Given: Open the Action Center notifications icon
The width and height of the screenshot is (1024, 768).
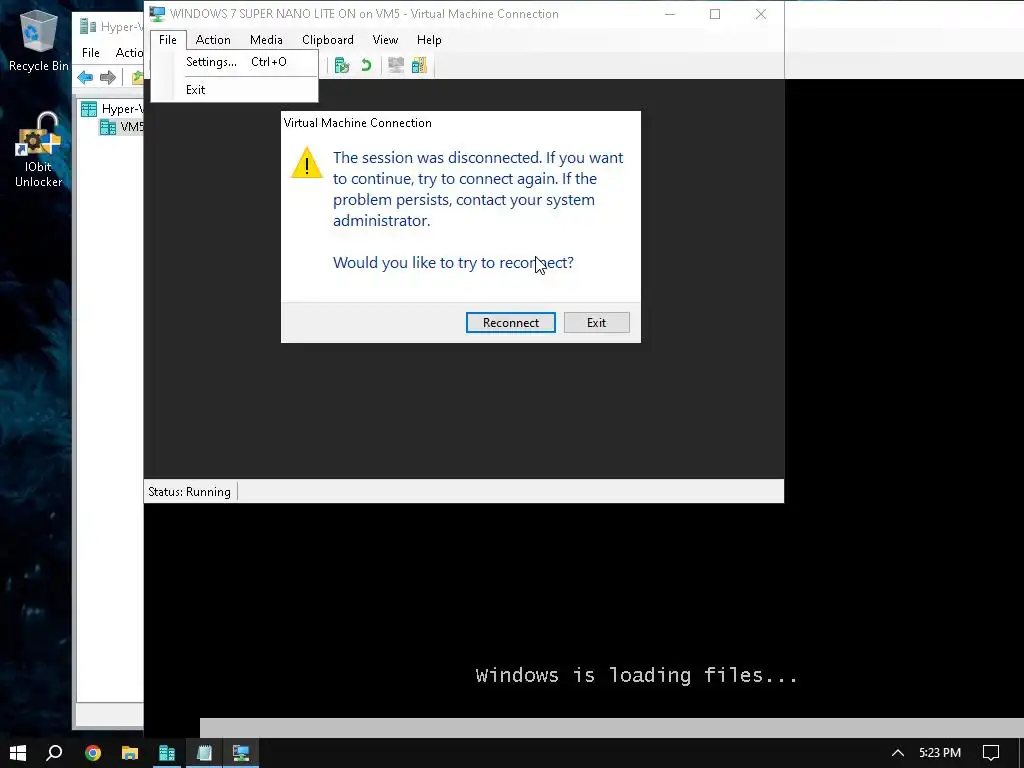Looking at the screenshot, I should [x=991, y=753].
